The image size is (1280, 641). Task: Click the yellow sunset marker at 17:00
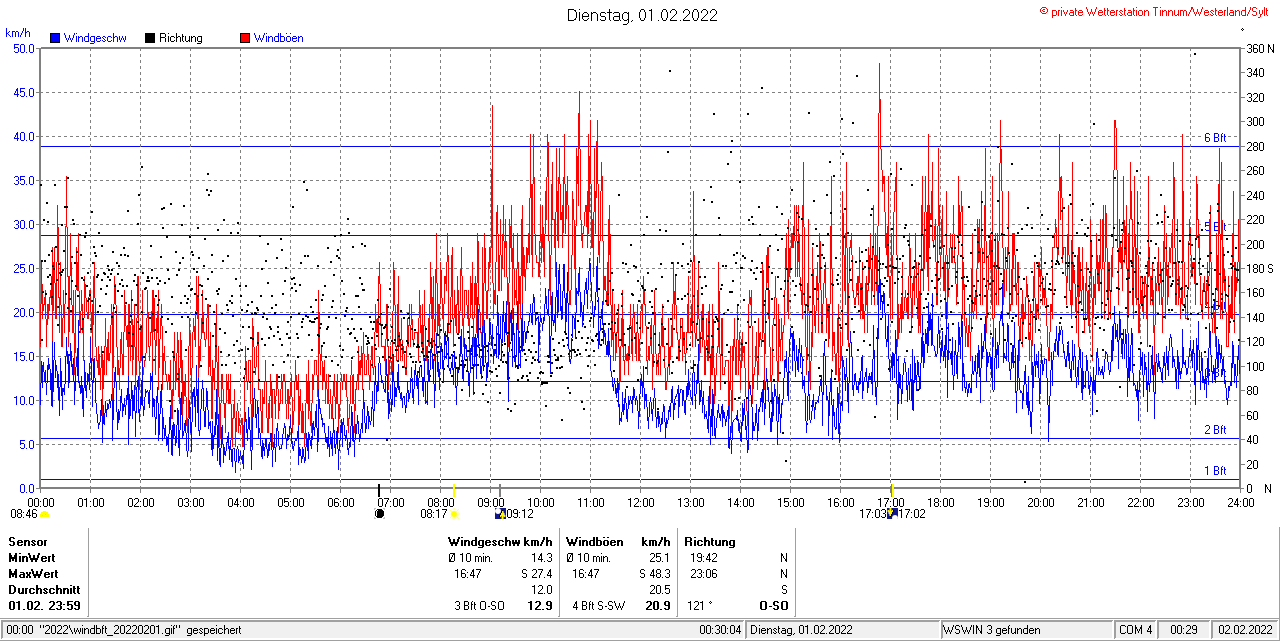pyautogui.click(x=891, y=490)
